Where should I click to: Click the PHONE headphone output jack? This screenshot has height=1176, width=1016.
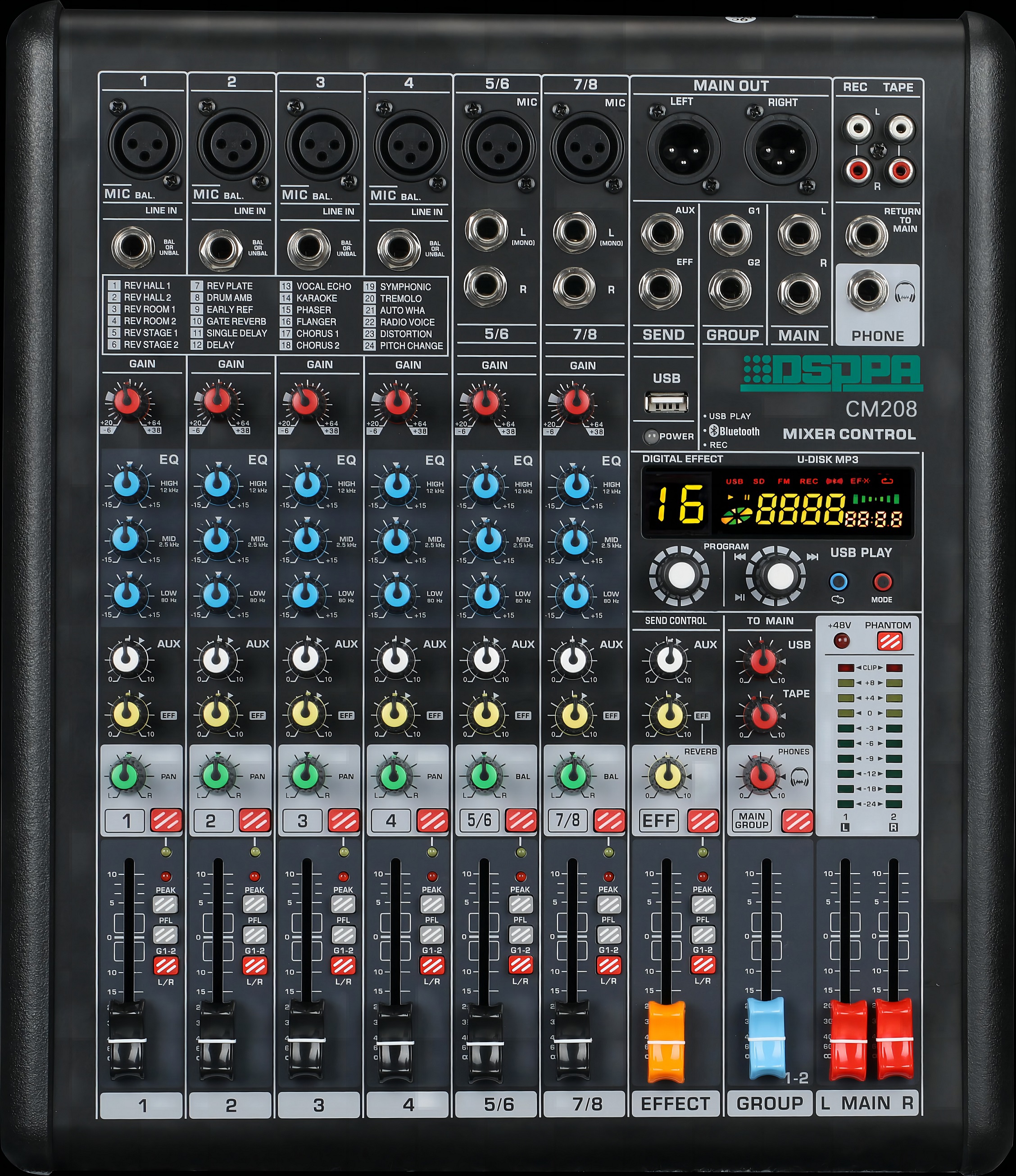click(867, 290)
